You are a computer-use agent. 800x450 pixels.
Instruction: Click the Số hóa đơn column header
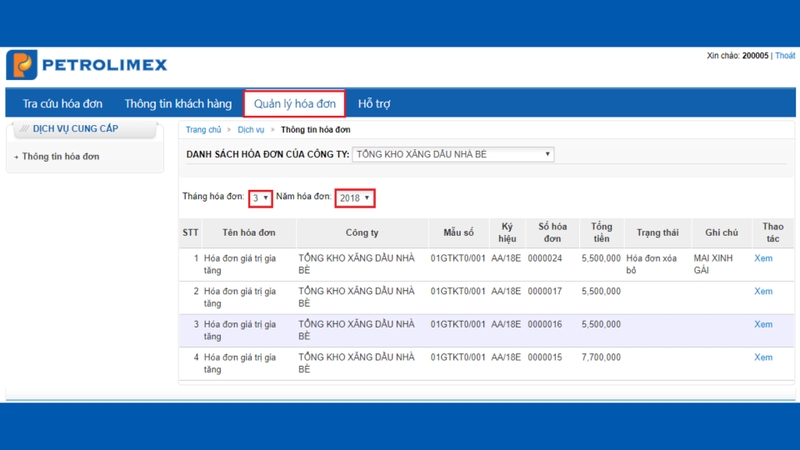pos(551,233)
